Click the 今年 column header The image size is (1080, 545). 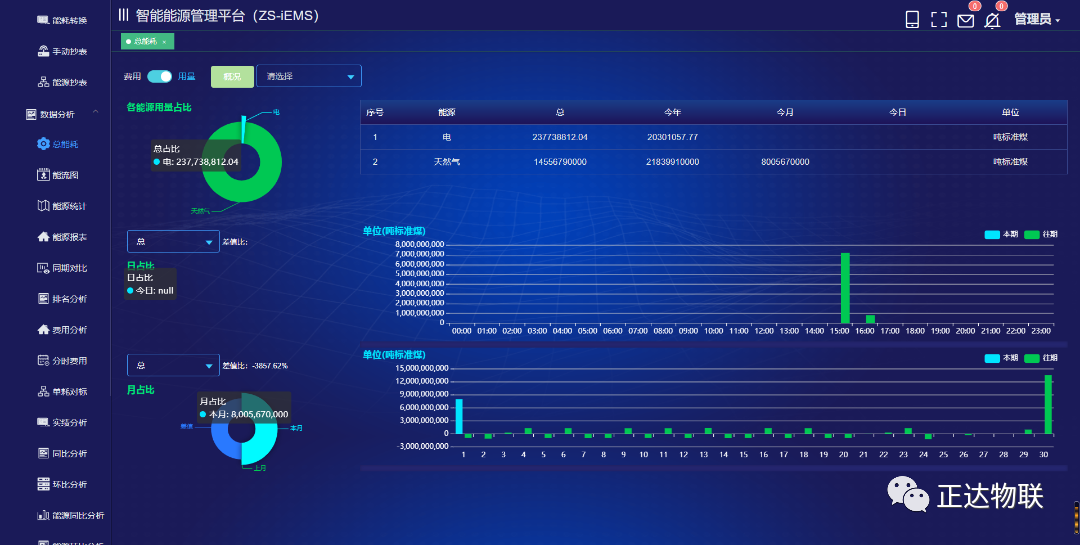(x=672, y=112)
